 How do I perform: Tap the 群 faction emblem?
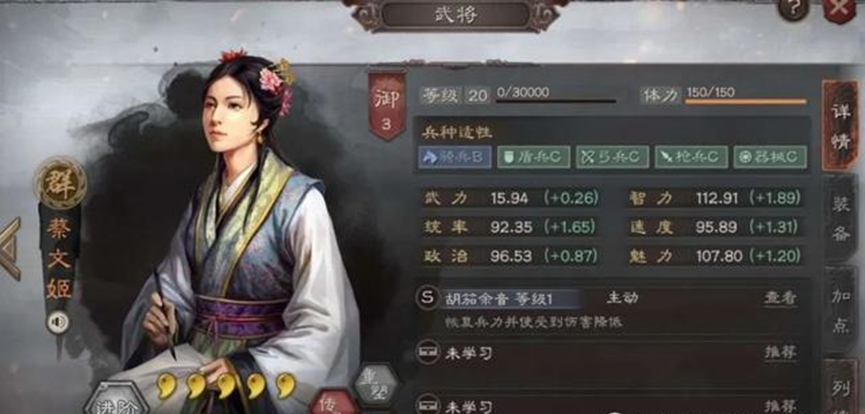pos(60,184)
